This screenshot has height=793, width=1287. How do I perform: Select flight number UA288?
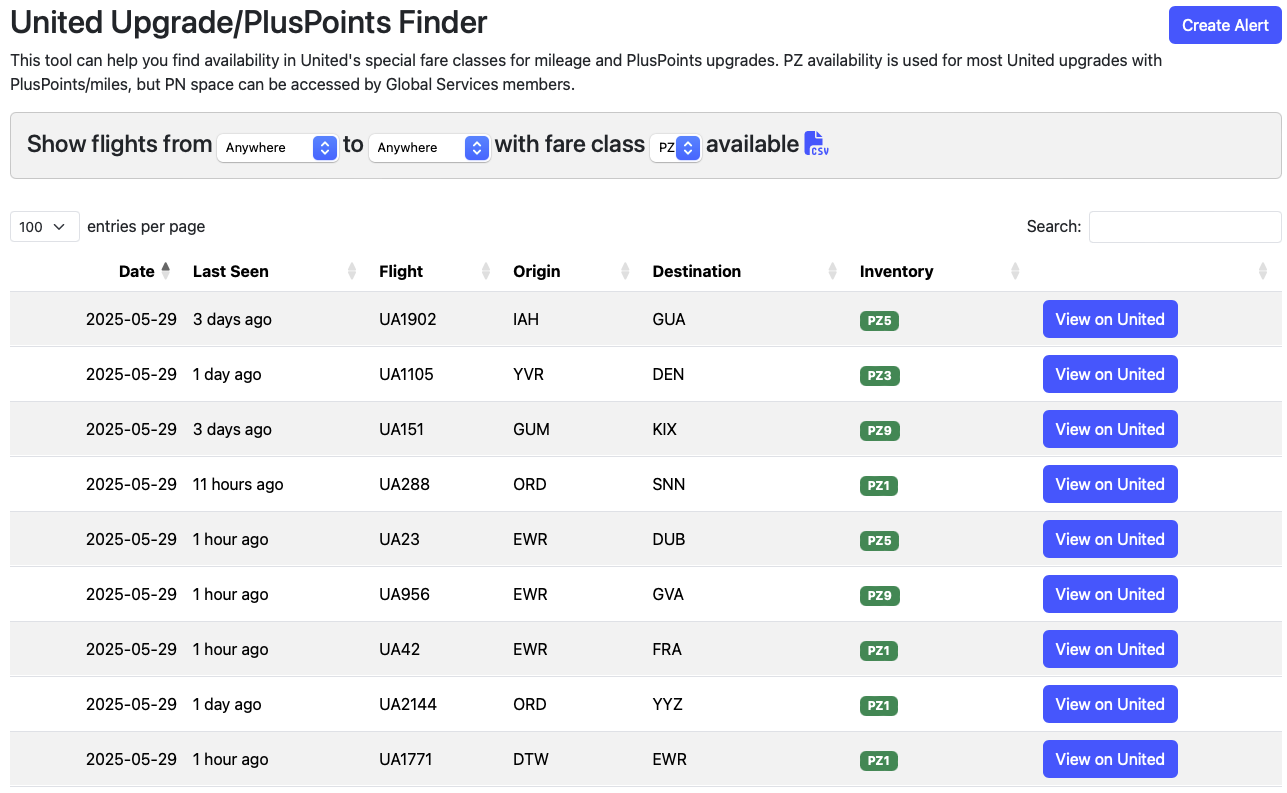404,484
